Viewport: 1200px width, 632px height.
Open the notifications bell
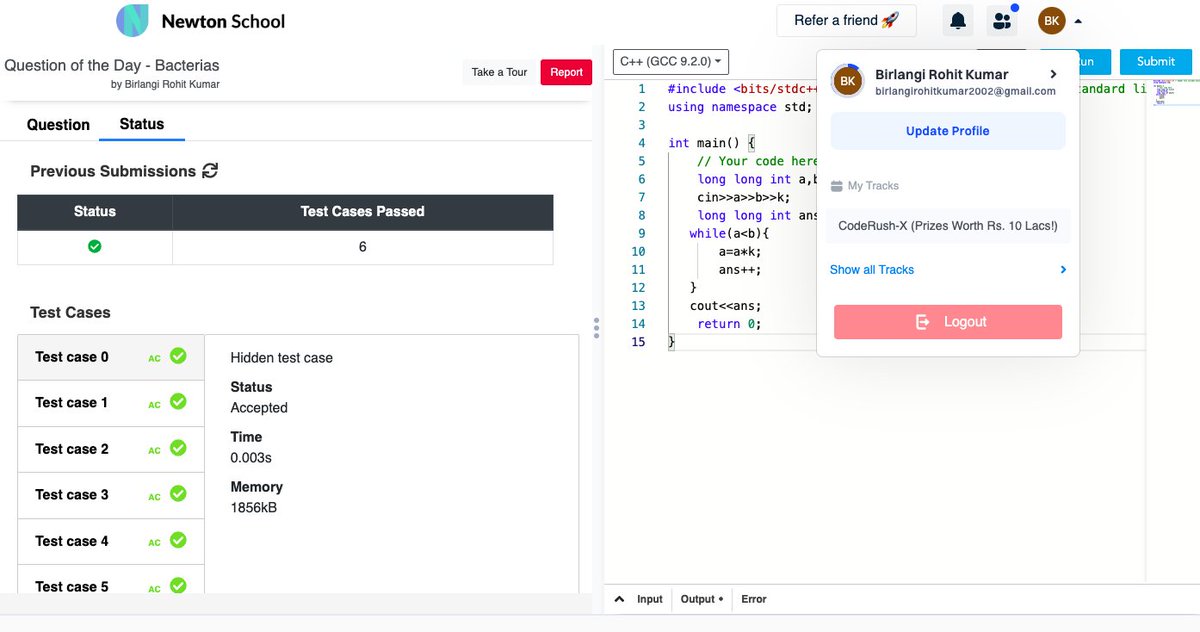[958, 20]
